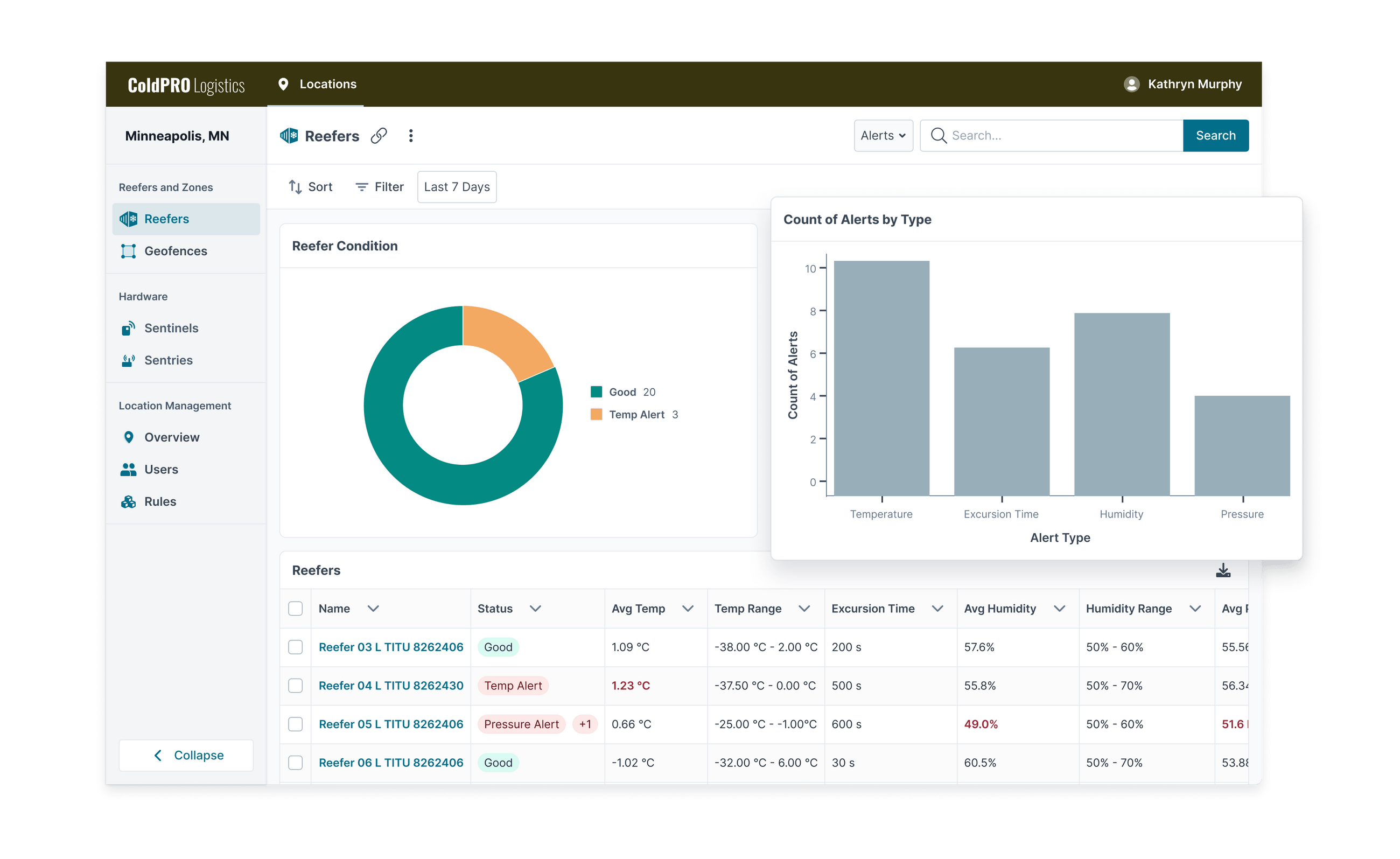
Task: Select the checkbox for Reefer 04 L TITU 8262430
Action: pyautogui.click(x=296, y=686)
